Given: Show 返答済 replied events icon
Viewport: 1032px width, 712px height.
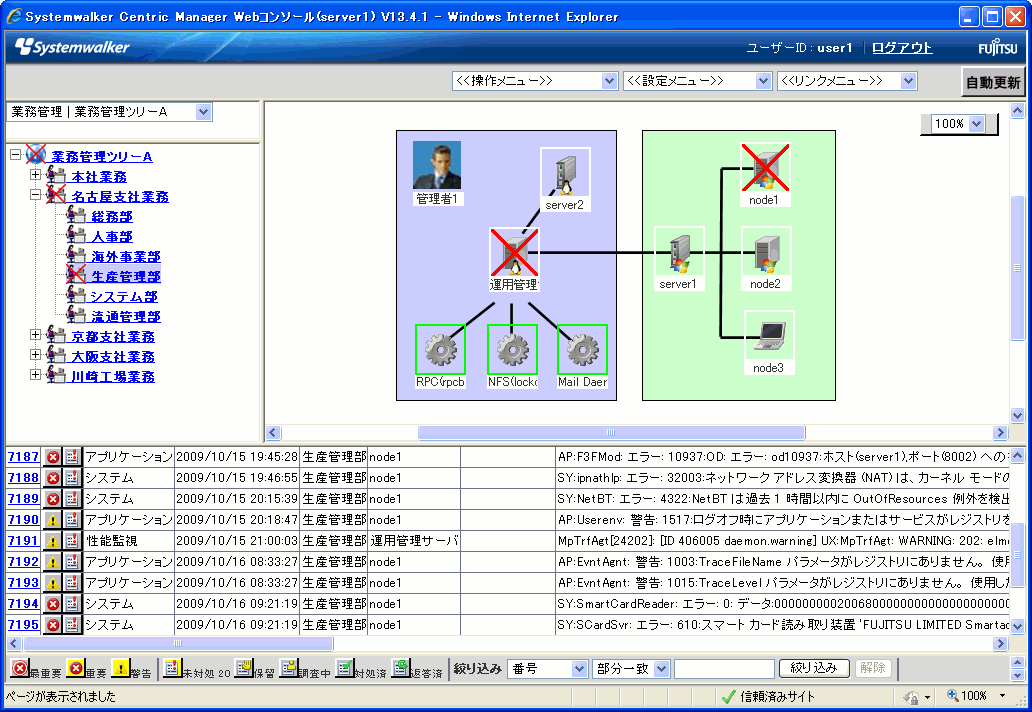Looking at the screenshot, I should point(400,668).
